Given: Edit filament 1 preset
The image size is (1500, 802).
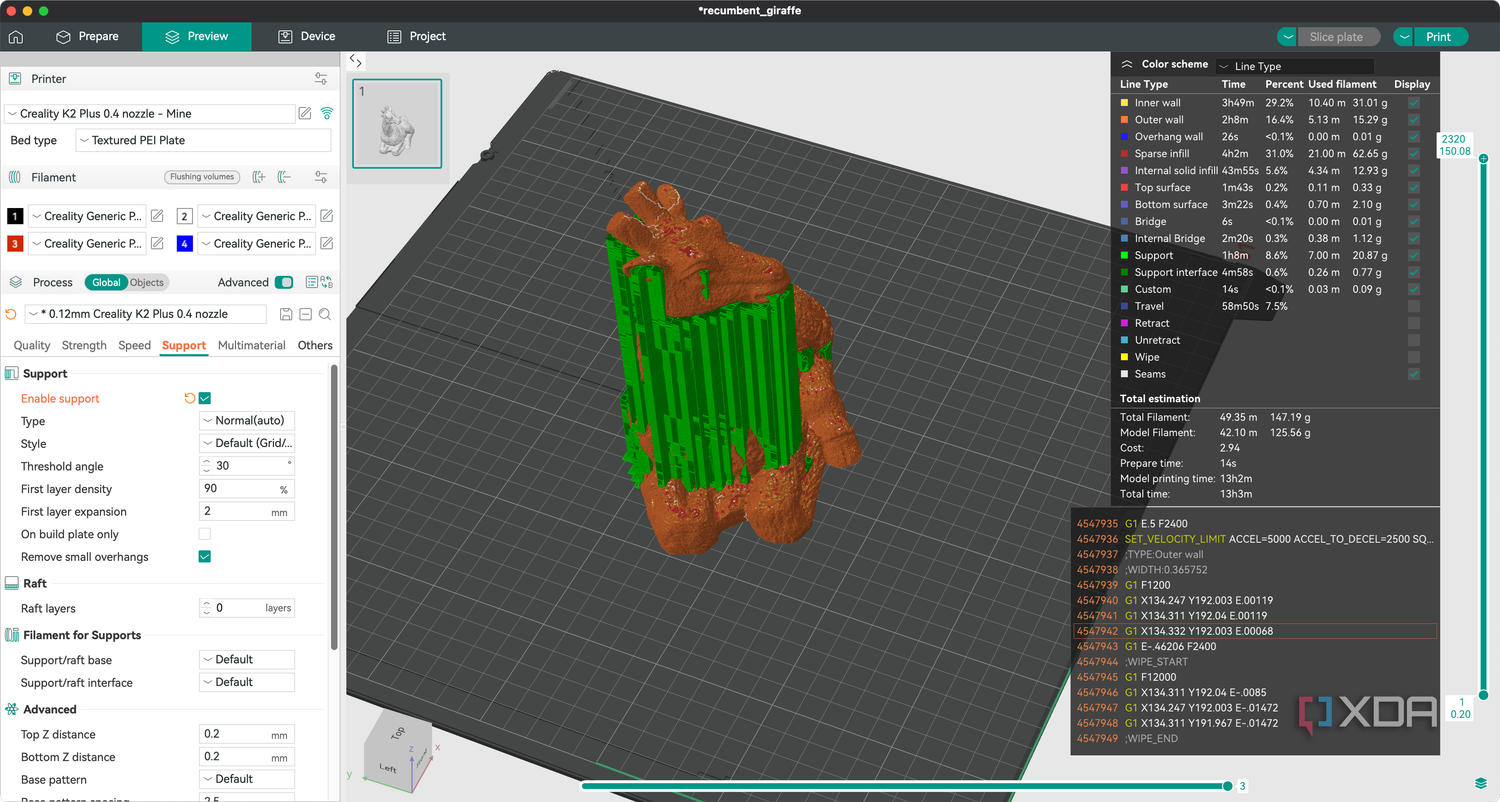Looking at the screenshot, I should point(157,216).
